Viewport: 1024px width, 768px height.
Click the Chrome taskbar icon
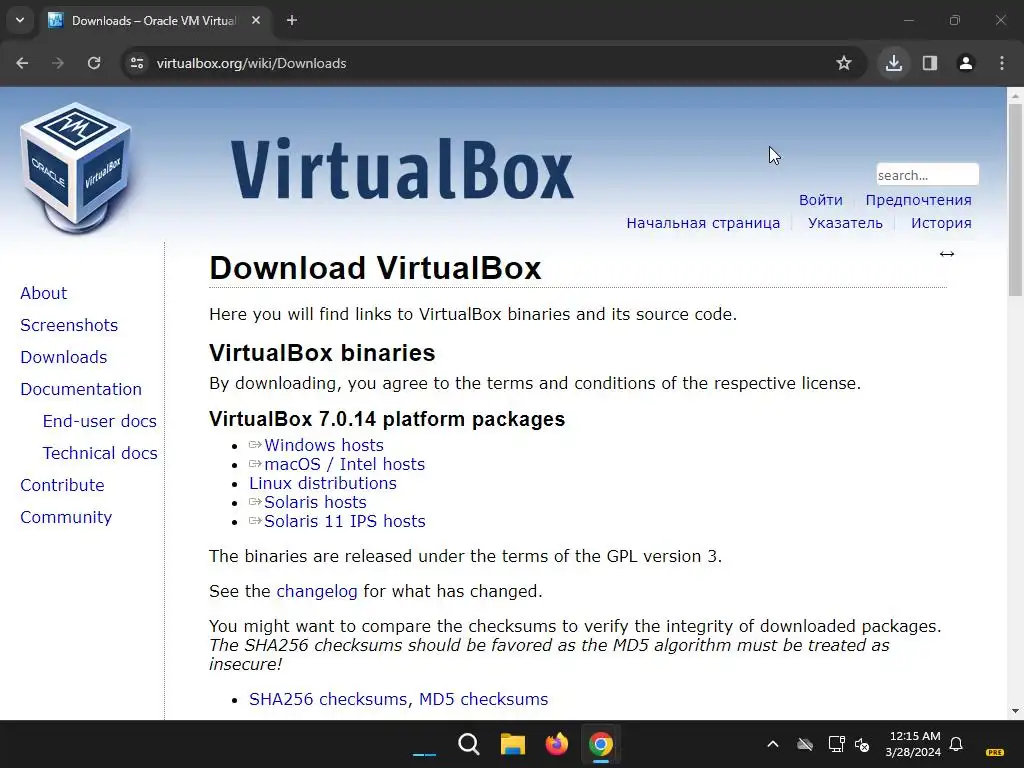[x=601, y=744]
